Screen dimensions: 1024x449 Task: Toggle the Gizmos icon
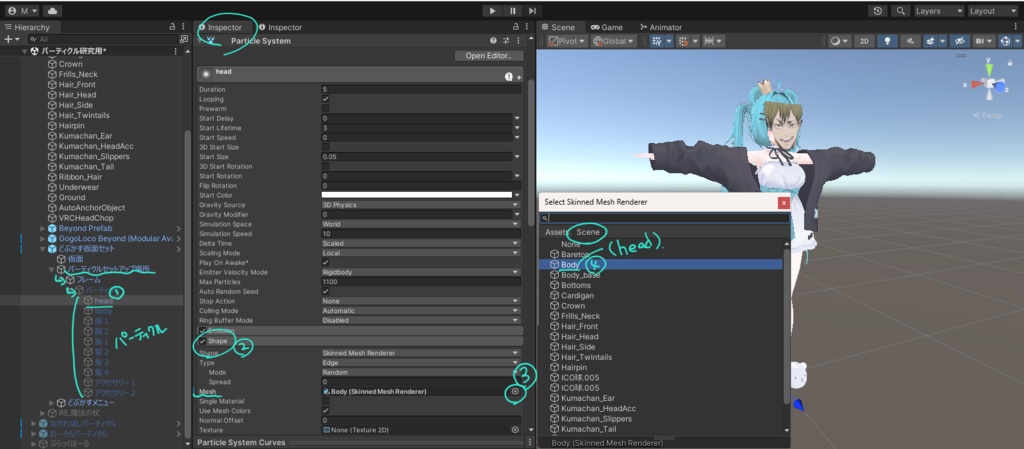pyautogui.click(x=1008, y=41)
